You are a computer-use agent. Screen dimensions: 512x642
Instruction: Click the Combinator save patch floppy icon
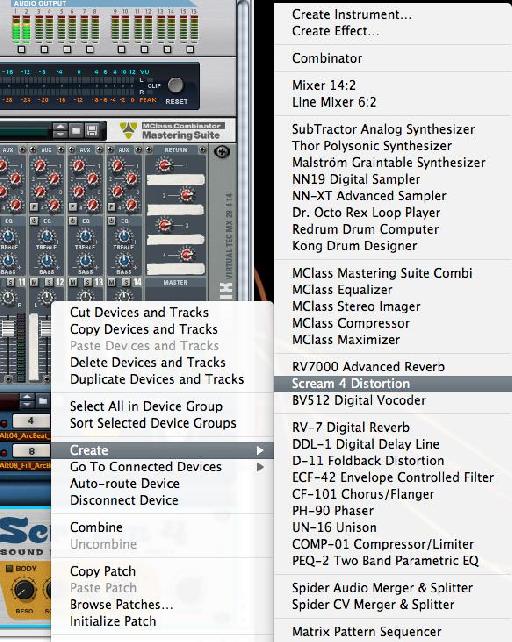click(x=92, y=131)
